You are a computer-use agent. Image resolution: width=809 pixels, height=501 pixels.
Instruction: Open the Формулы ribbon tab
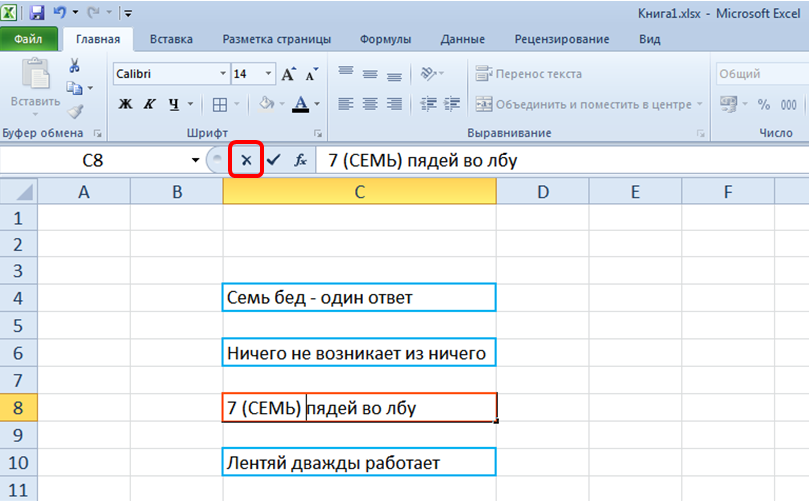(x=386, y=39)
